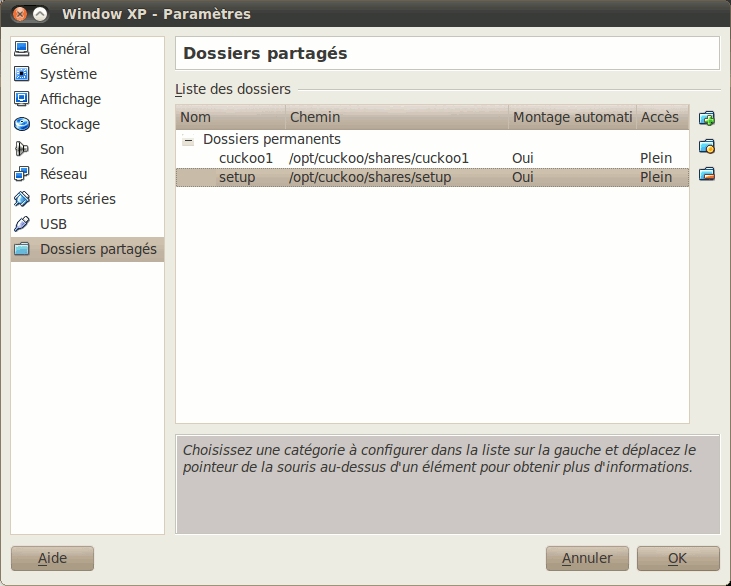The height and width of the screenshot is (586, 731).
Task: Select the setup shared folder row
Action: 237,178
